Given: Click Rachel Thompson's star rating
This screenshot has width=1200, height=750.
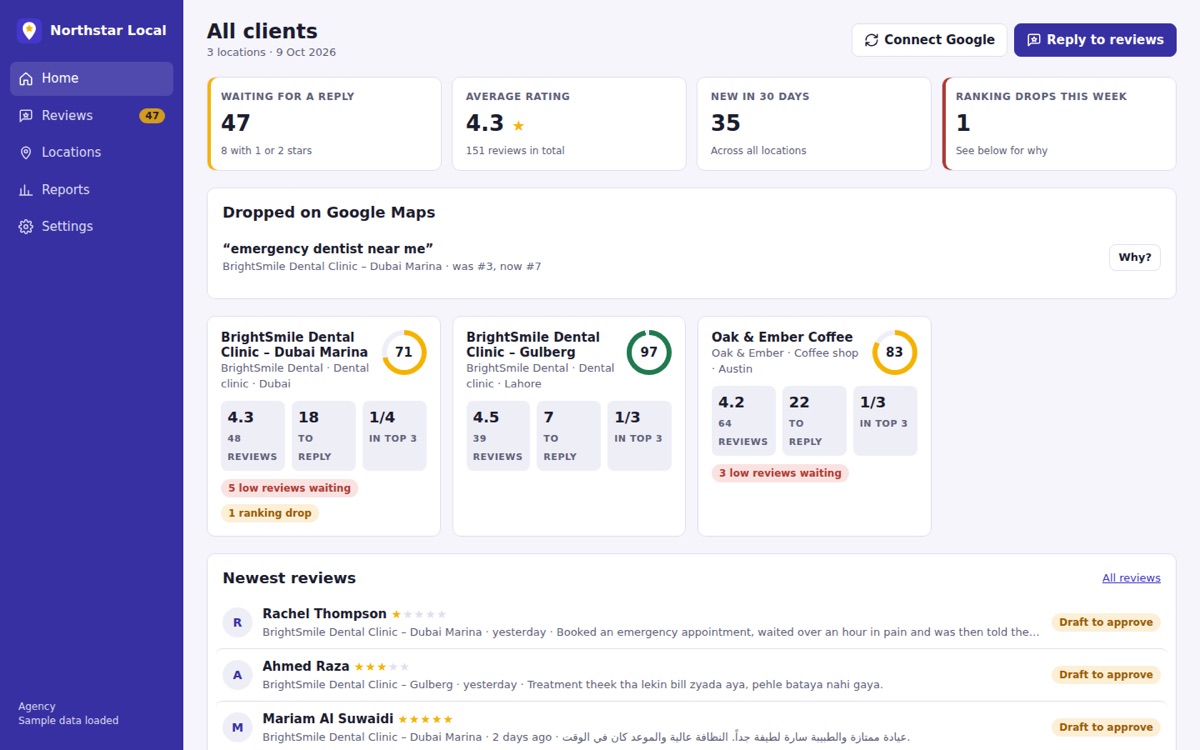Looking at the screenshot, I should point(419,614).
